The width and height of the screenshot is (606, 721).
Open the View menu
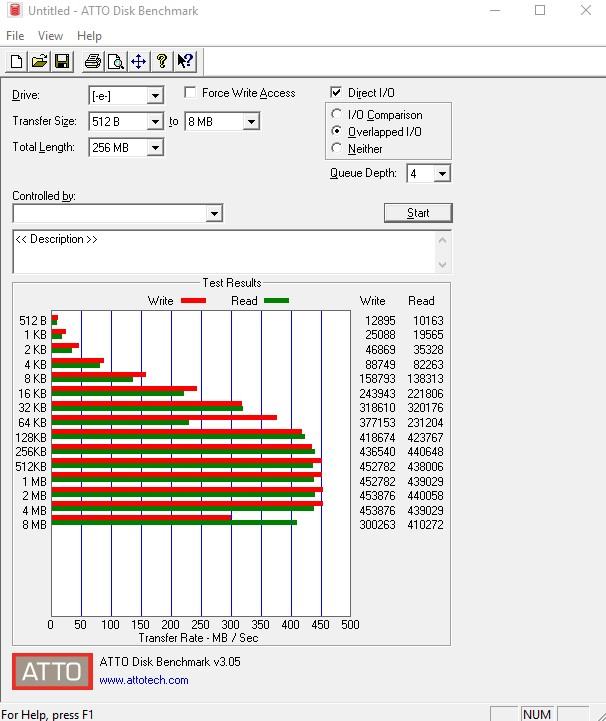click(x=50, y=36)
